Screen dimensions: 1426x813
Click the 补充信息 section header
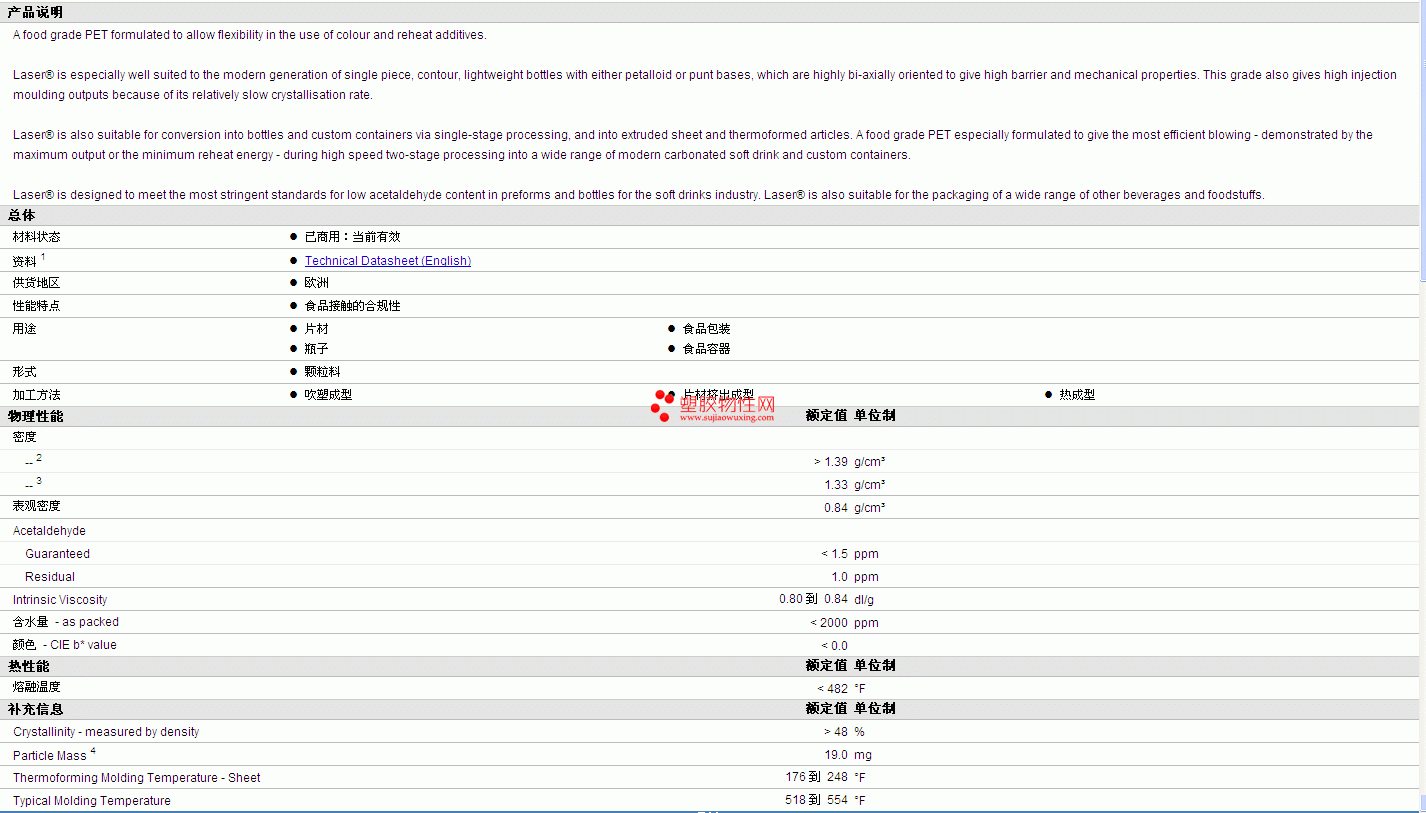[35, 708]
